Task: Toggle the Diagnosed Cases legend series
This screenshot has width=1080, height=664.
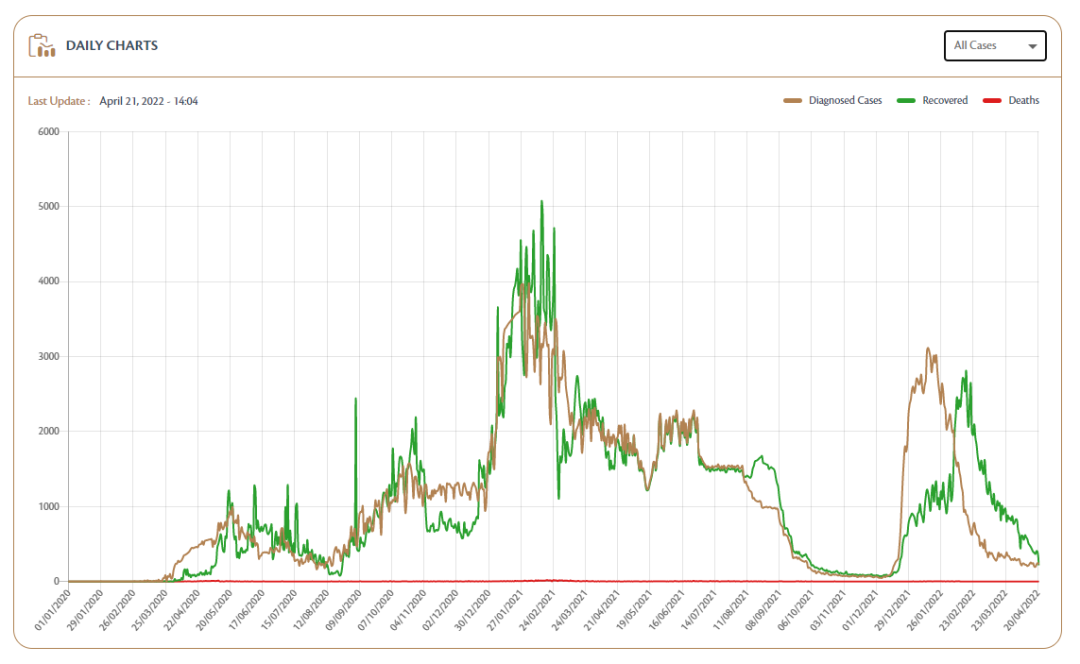Action: pos(833,101)
